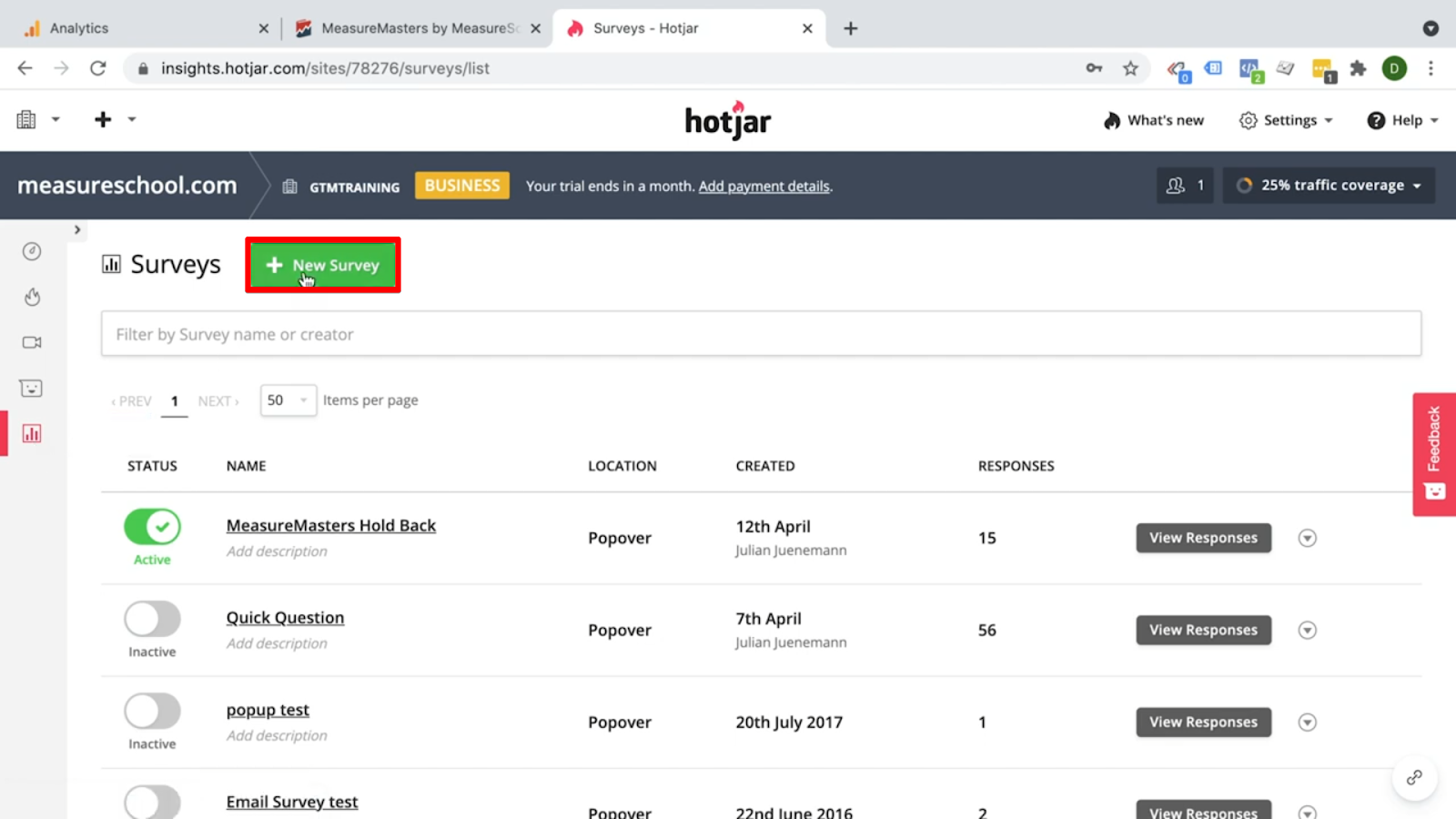Click the link icon floating button
The height and width of the screenshot is (819, 1456).
tap(1414, 777)
